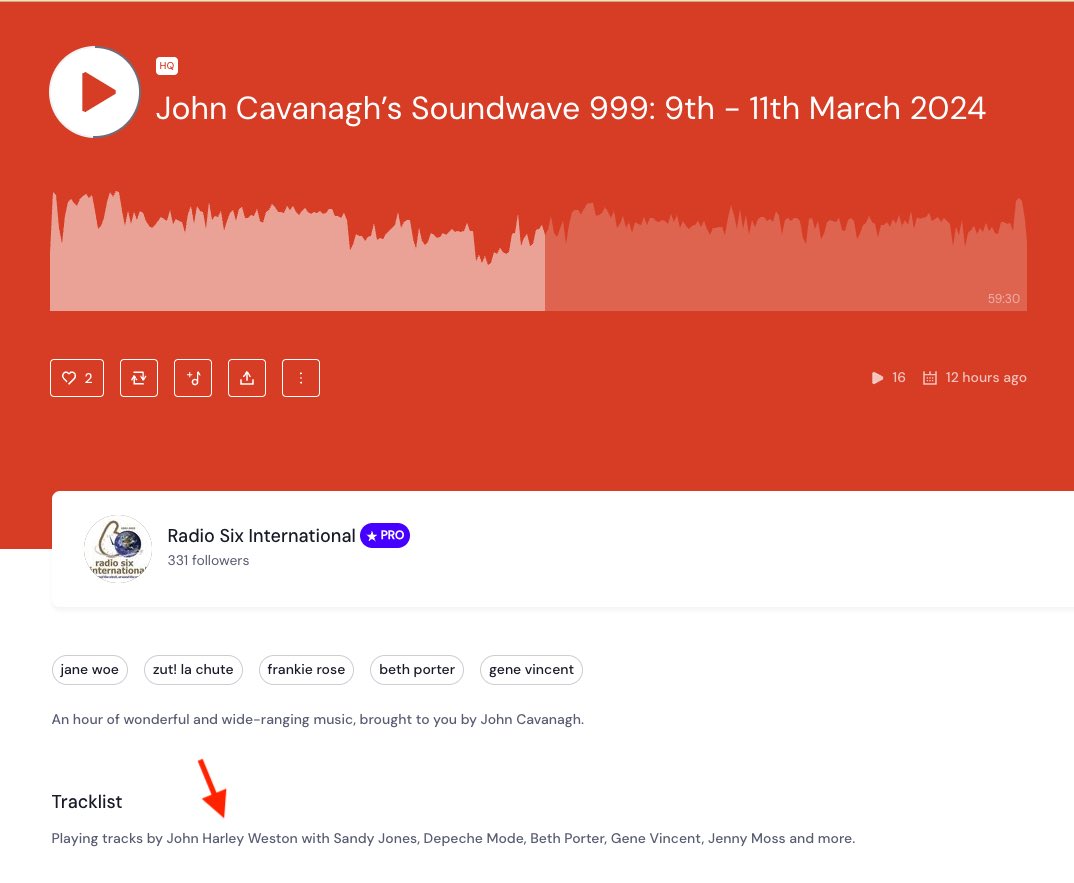Repost the show with repost icon
This screenshot has width=1074, height=883.
pyautogui.click(x=139, y=378)
